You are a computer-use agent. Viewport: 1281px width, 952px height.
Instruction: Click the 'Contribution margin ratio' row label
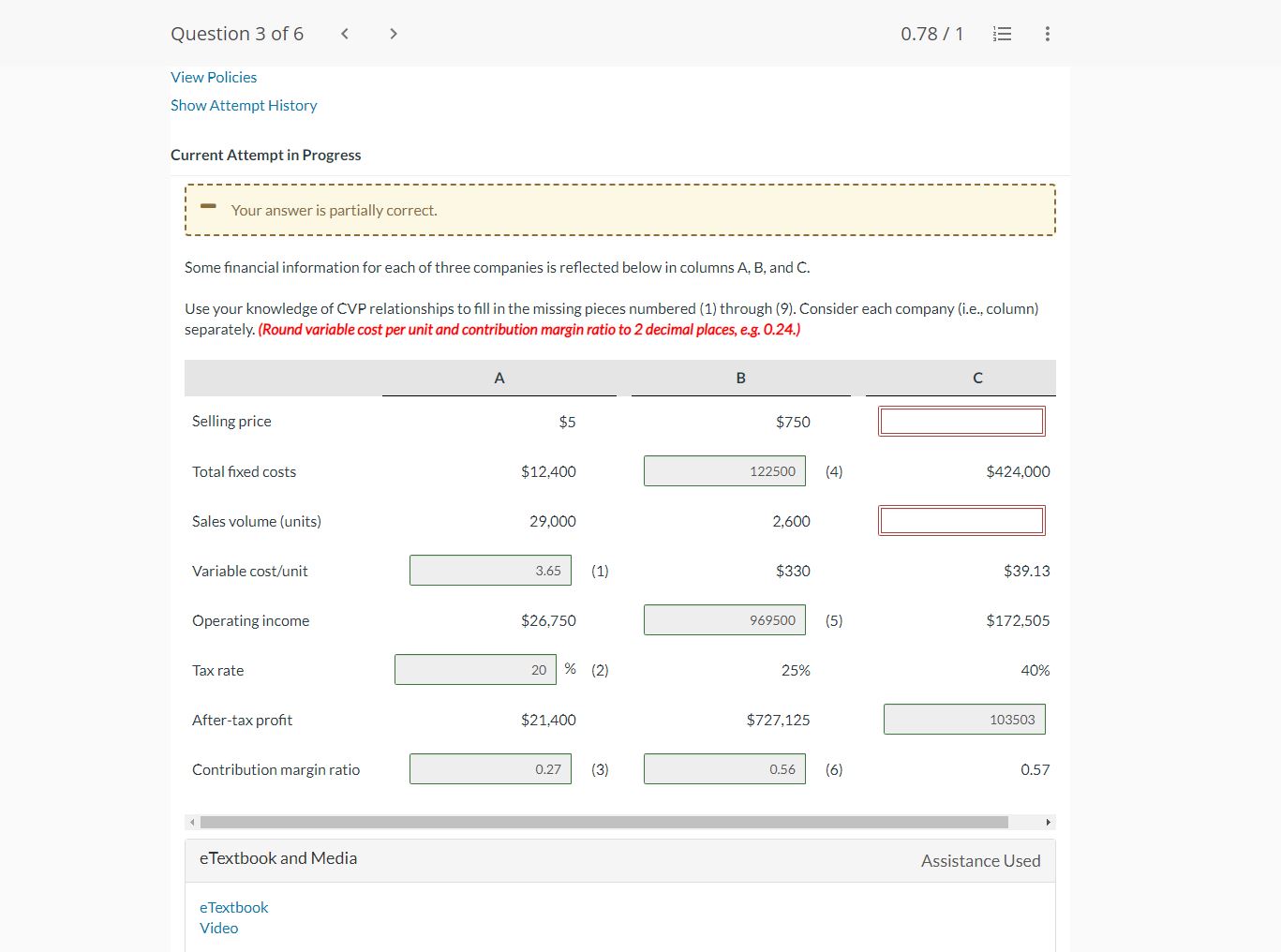276,769
